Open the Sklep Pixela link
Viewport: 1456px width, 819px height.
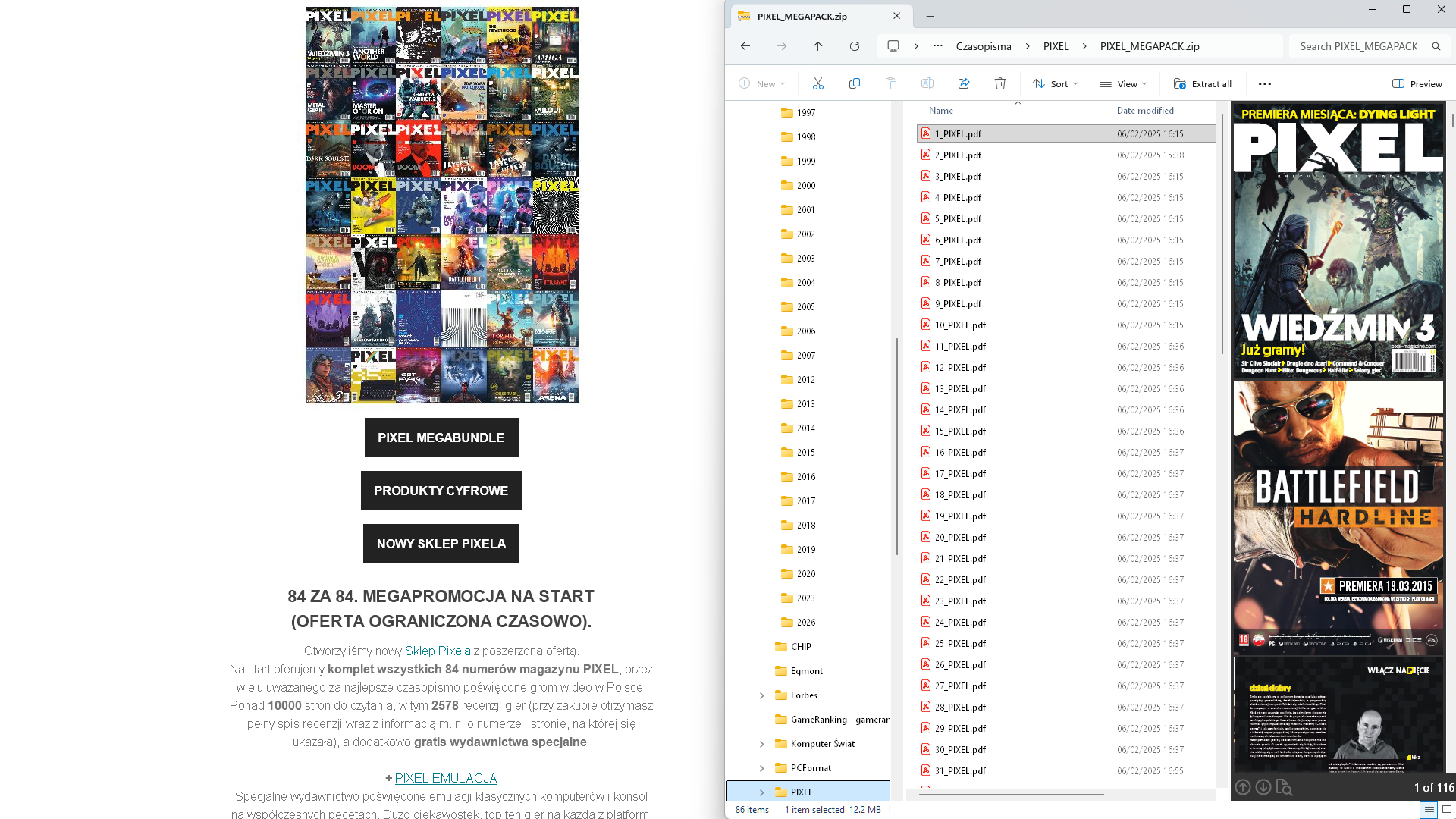pos(438,651)
